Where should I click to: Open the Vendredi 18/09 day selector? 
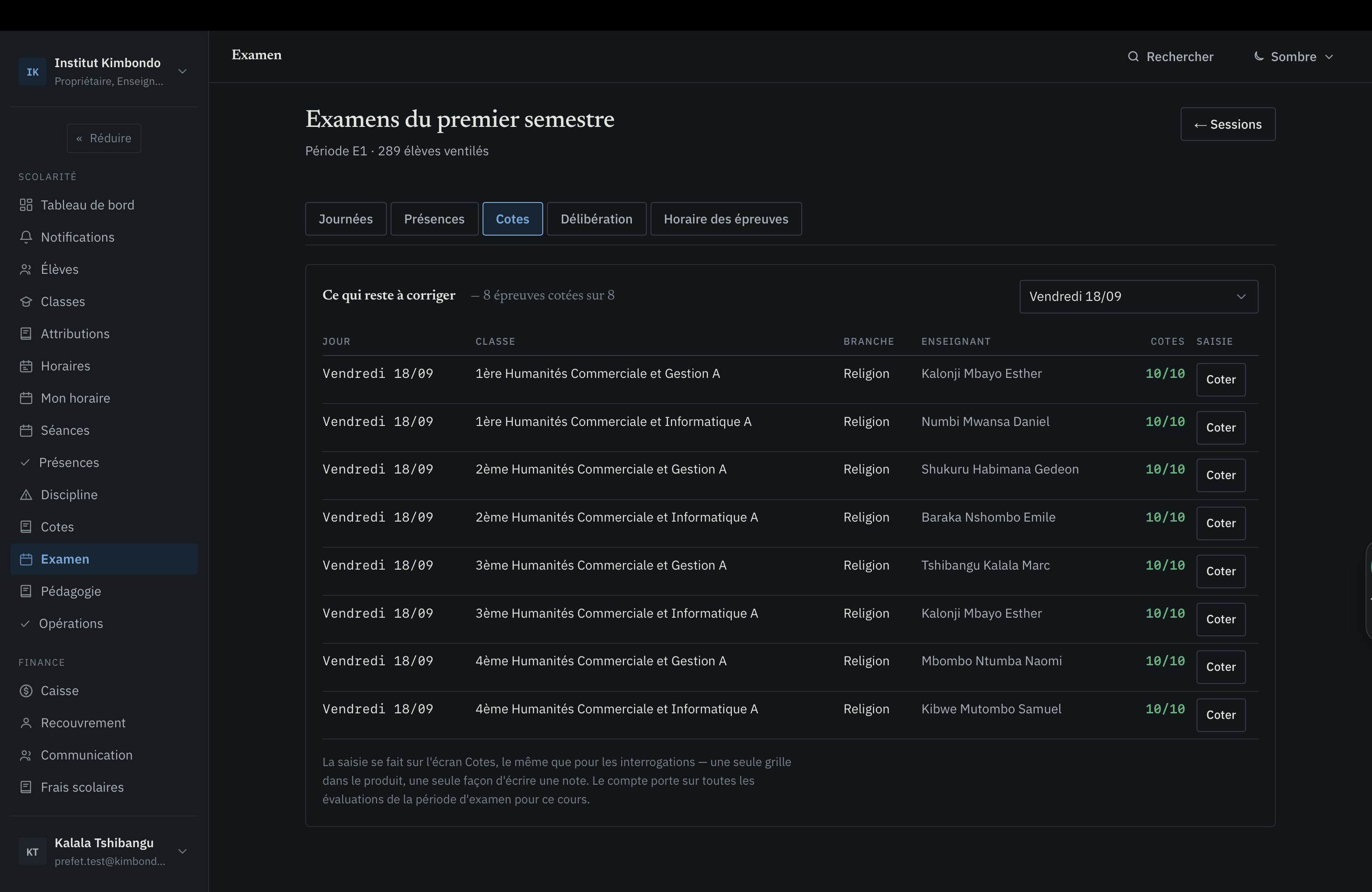pyautogui.click(x=1139, y=297)
